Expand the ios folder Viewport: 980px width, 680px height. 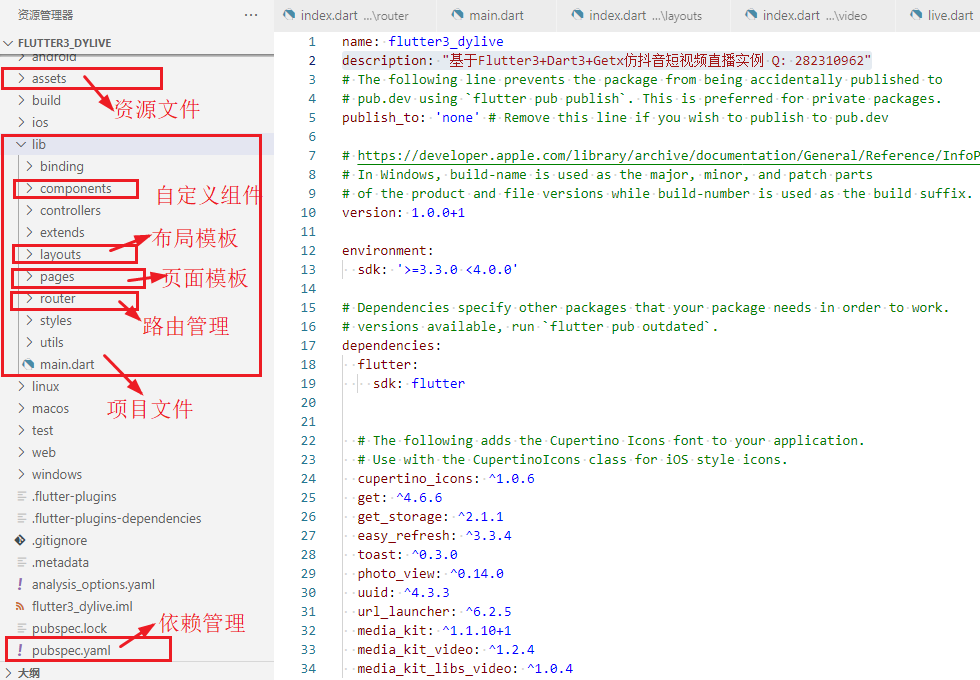point(21,122)
